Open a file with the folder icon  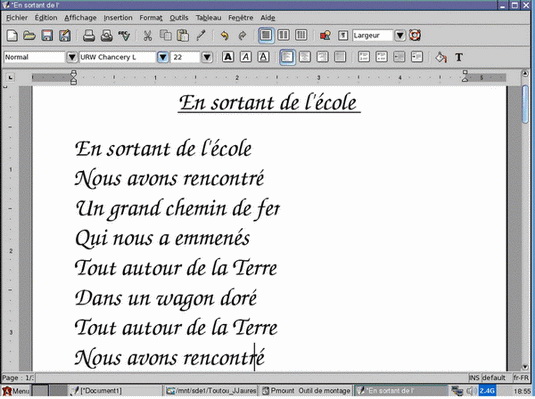[x=29, y=35]
